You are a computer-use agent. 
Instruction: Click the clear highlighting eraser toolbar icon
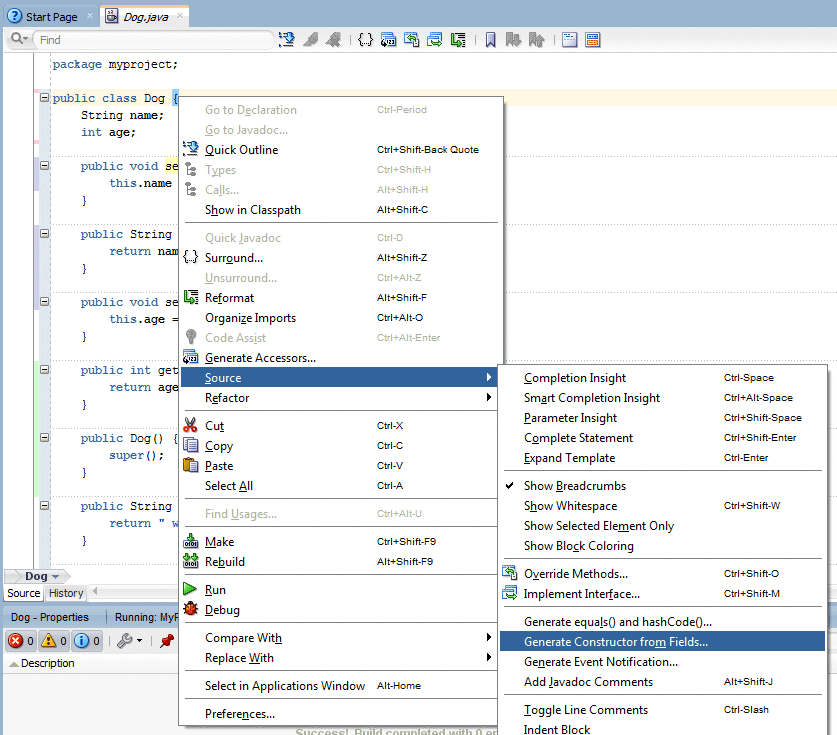point(310,39)
